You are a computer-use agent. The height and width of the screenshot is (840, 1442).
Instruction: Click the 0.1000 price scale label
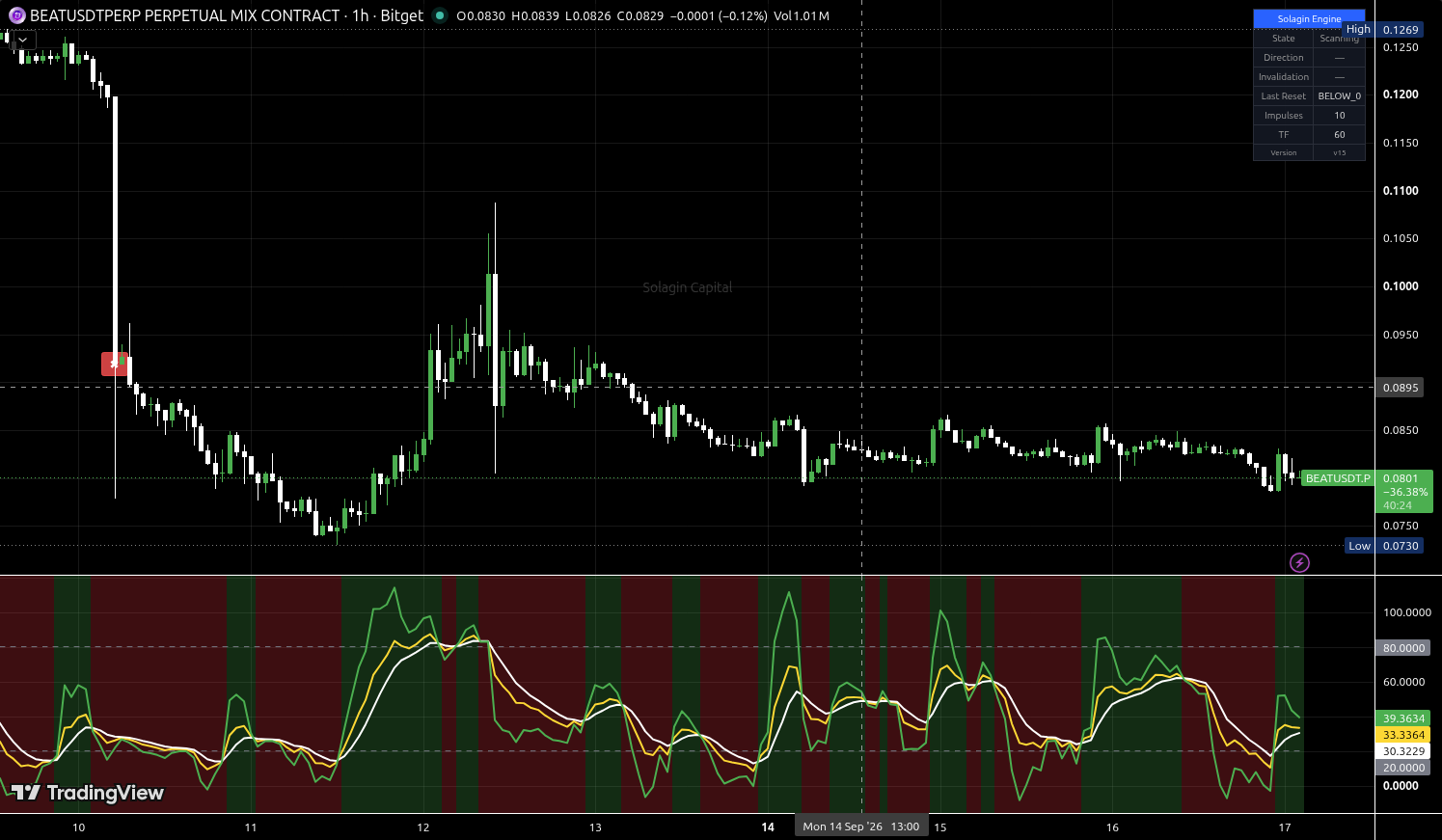[1400, 286]
